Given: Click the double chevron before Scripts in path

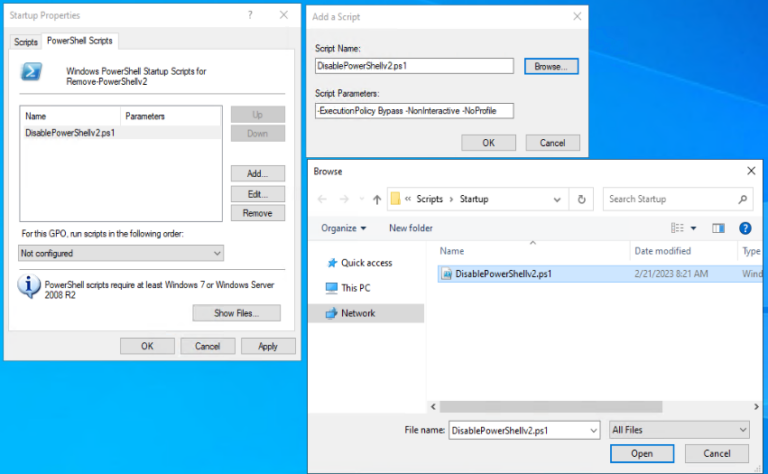Looking at the screenshot, I should click(408, 199).
